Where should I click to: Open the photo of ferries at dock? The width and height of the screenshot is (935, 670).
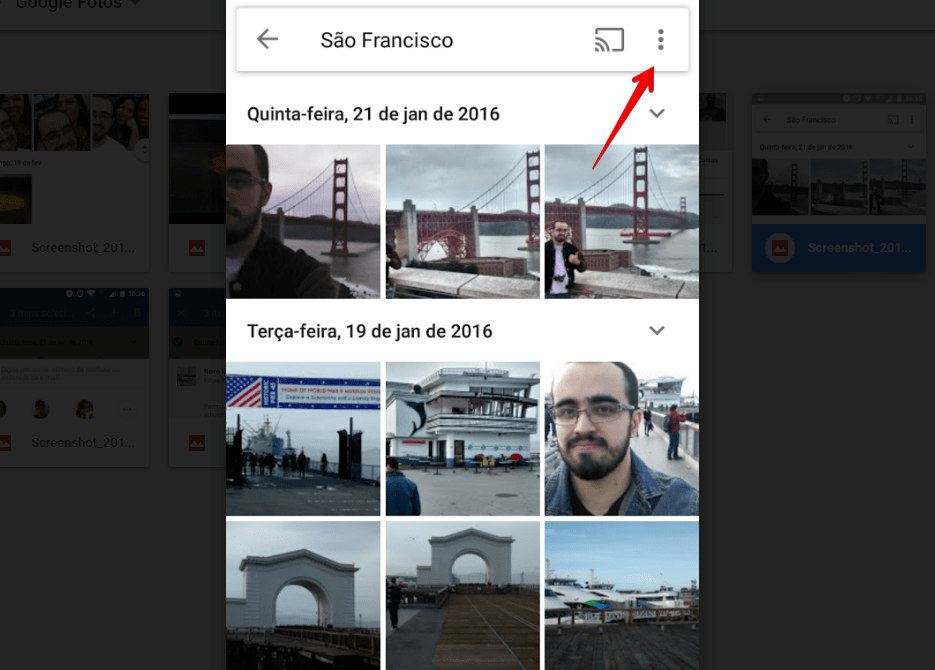coord(621,595)
